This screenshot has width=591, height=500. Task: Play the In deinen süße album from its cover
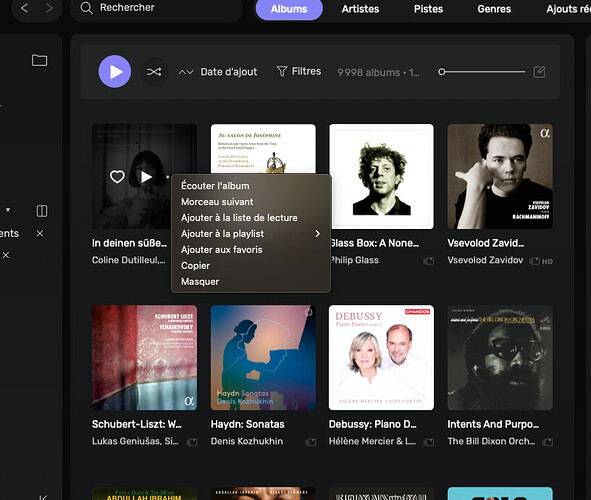tap(146, 176)
